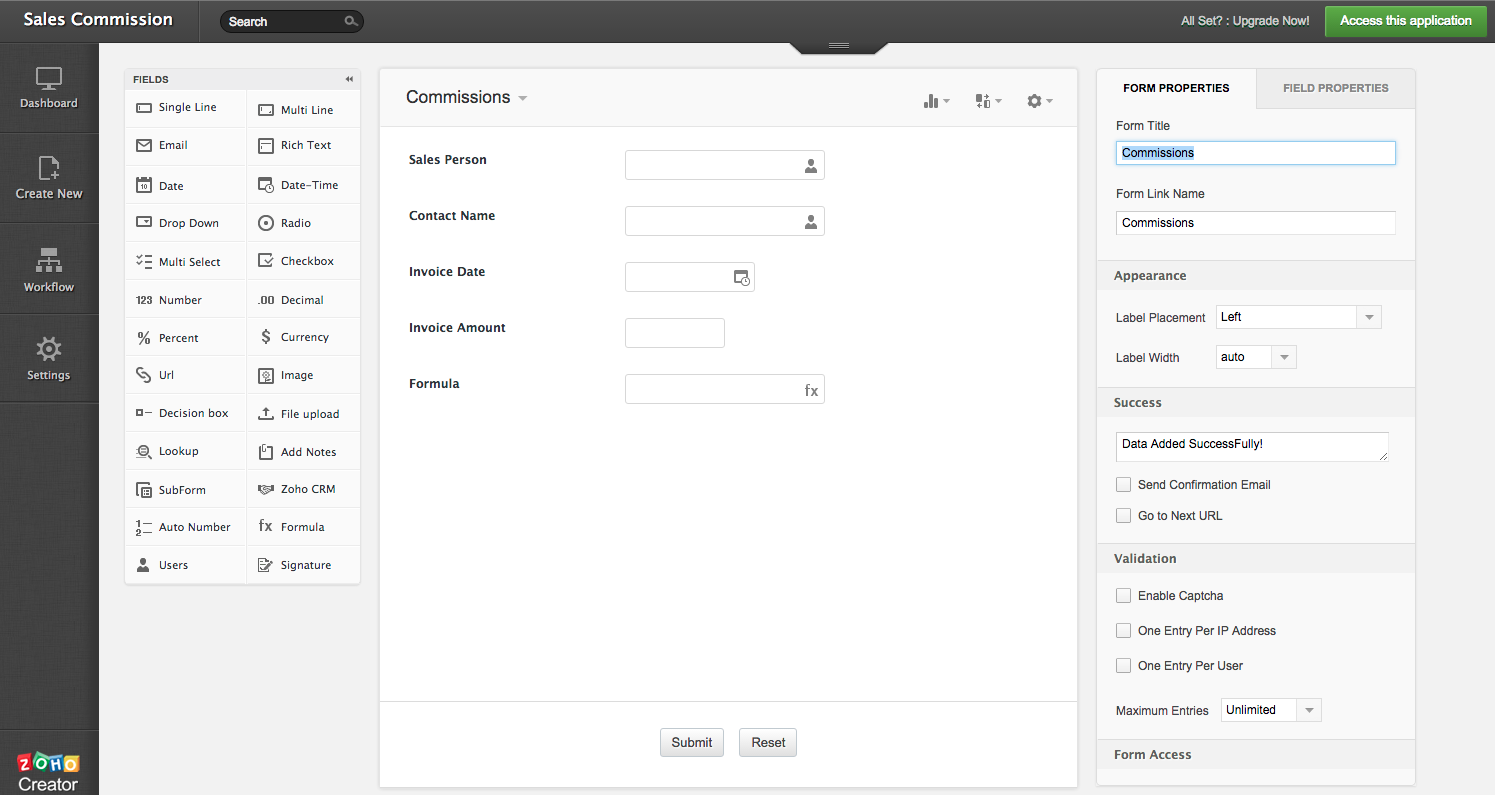Check the Enable Captcha validation option

[1123, 595]
